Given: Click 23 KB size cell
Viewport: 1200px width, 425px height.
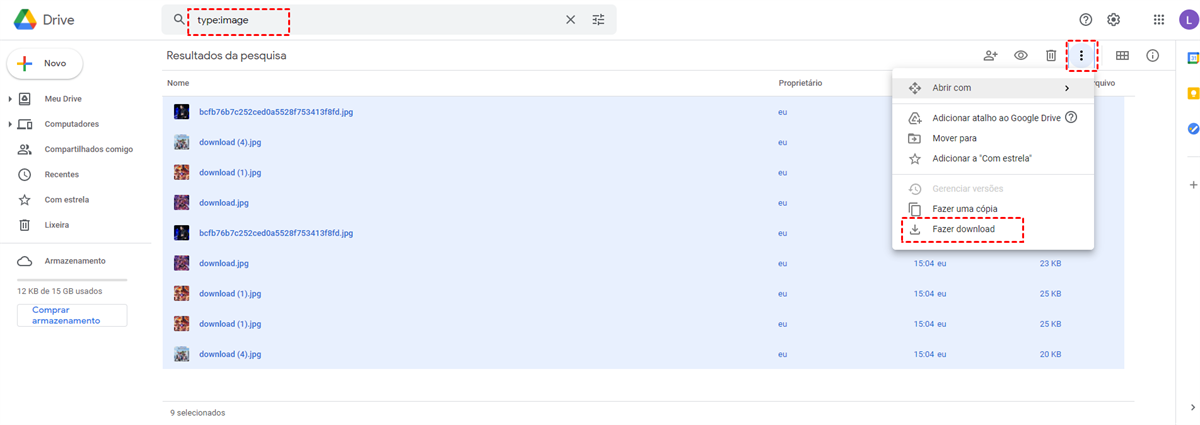Looking at the screenshot, I should (x=1050, y=263).
